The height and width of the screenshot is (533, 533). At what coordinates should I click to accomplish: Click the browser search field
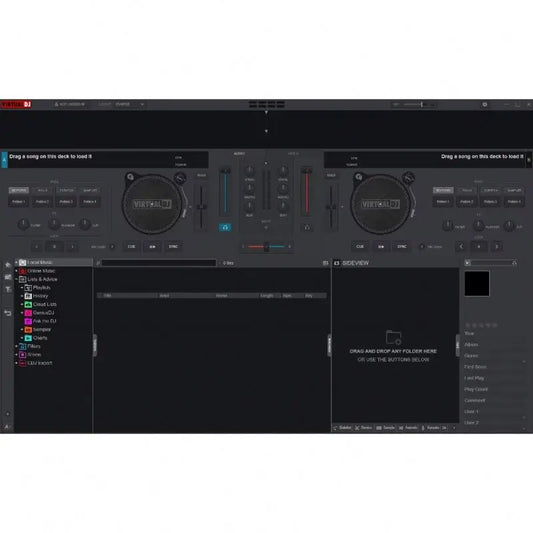coord(159,263)
